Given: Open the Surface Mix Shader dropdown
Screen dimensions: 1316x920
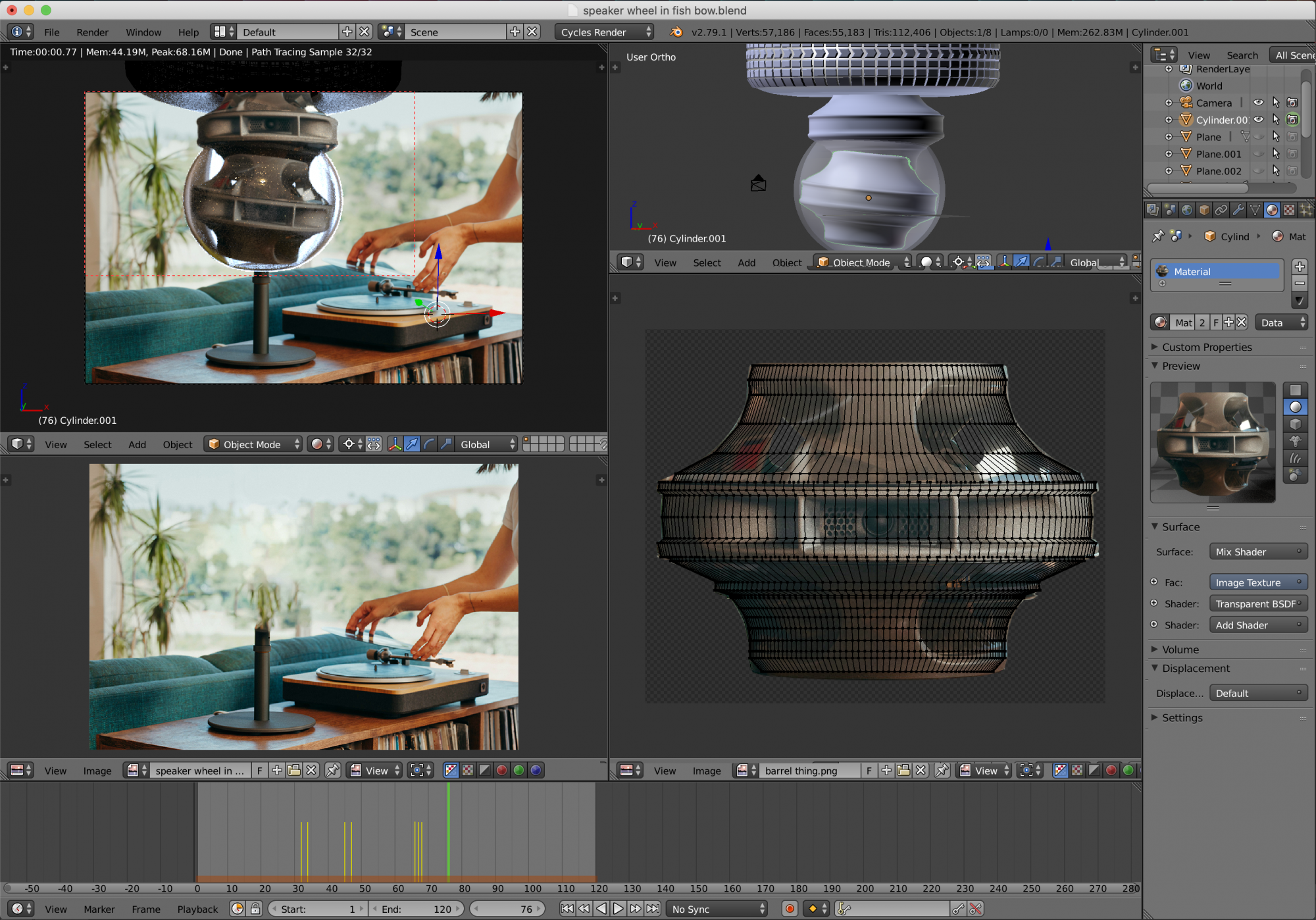Looking at the screenshot, I should [1258, 552].
